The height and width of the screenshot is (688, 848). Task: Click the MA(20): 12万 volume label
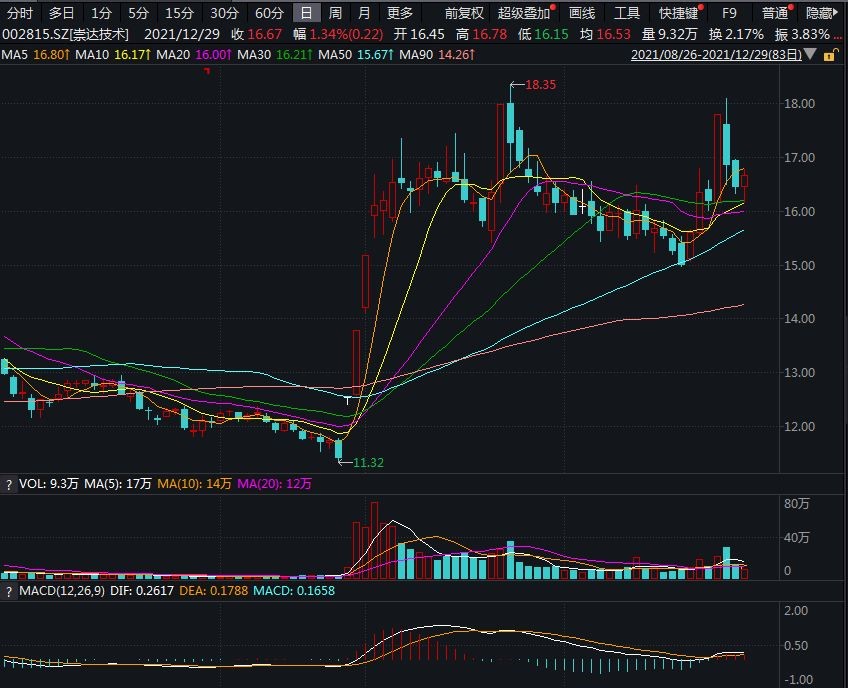click(274, 484)
